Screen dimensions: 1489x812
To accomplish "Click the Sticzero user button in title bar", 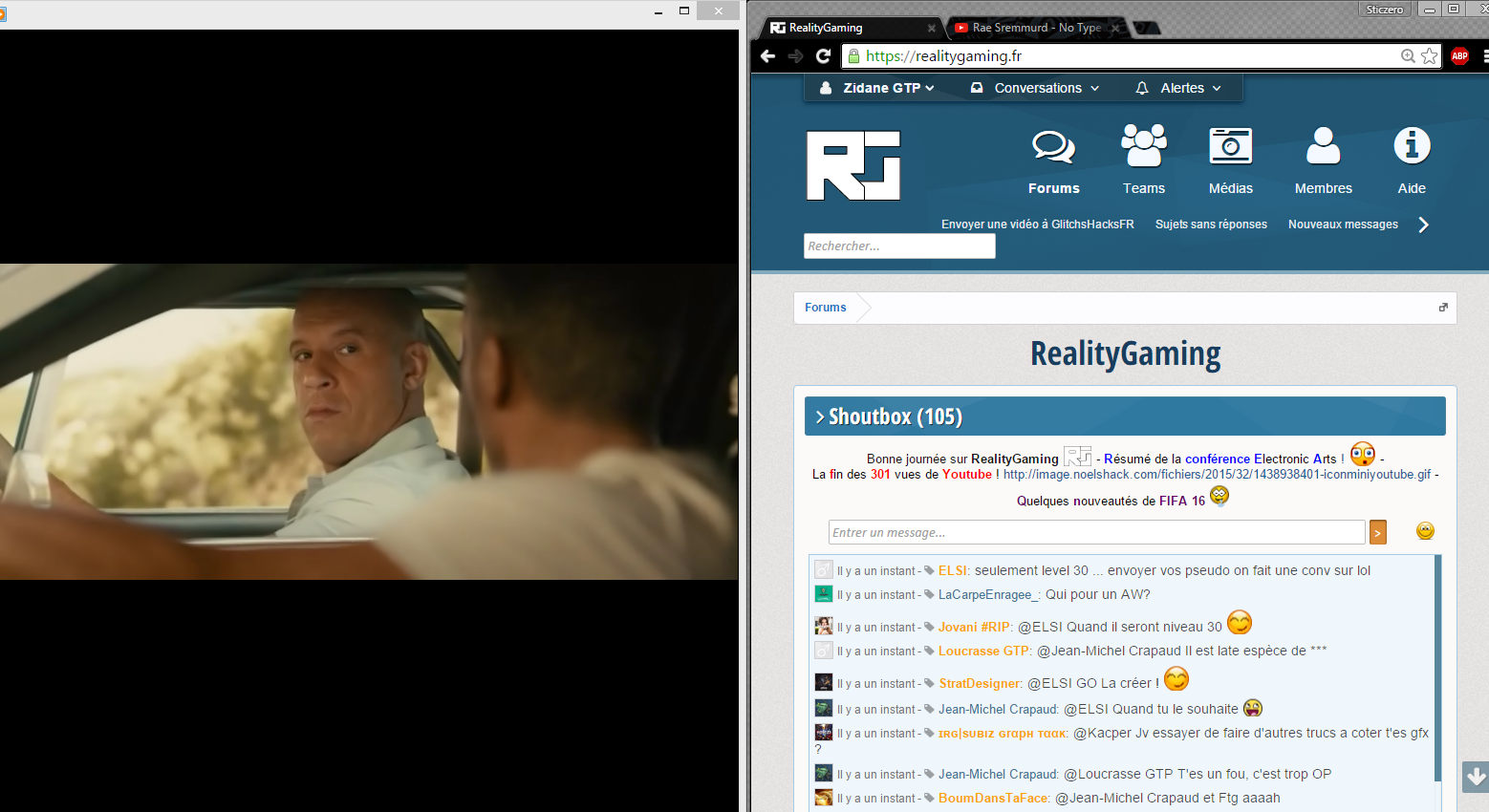I will coord(1385,9).
